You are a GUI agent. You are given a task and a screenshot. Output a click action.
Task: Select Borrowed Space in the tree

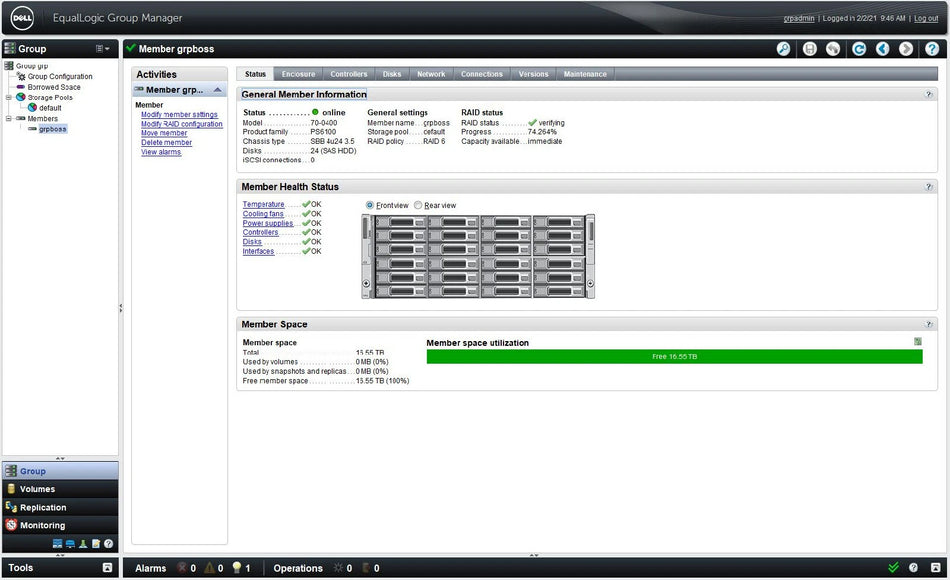[54, 87]
